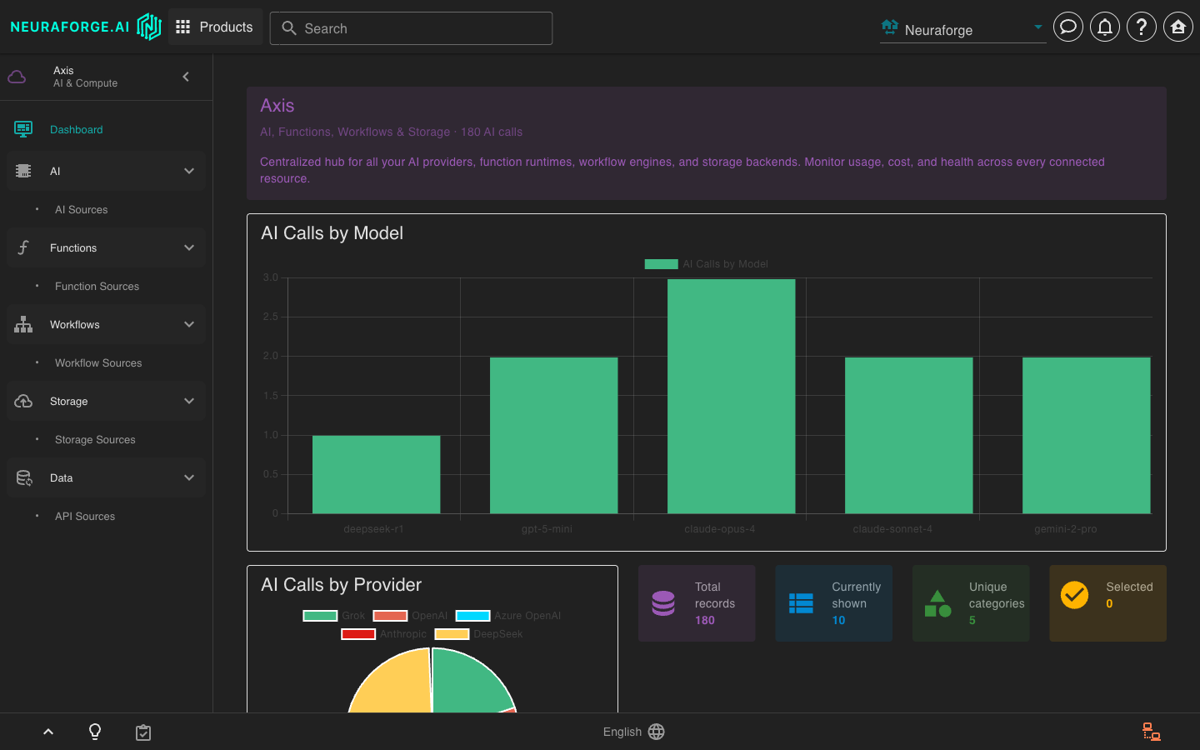Click the green pie chart slice
The width and height of the screenshot is (1200, 750).
pyautogui.click(x=470, y=682)
